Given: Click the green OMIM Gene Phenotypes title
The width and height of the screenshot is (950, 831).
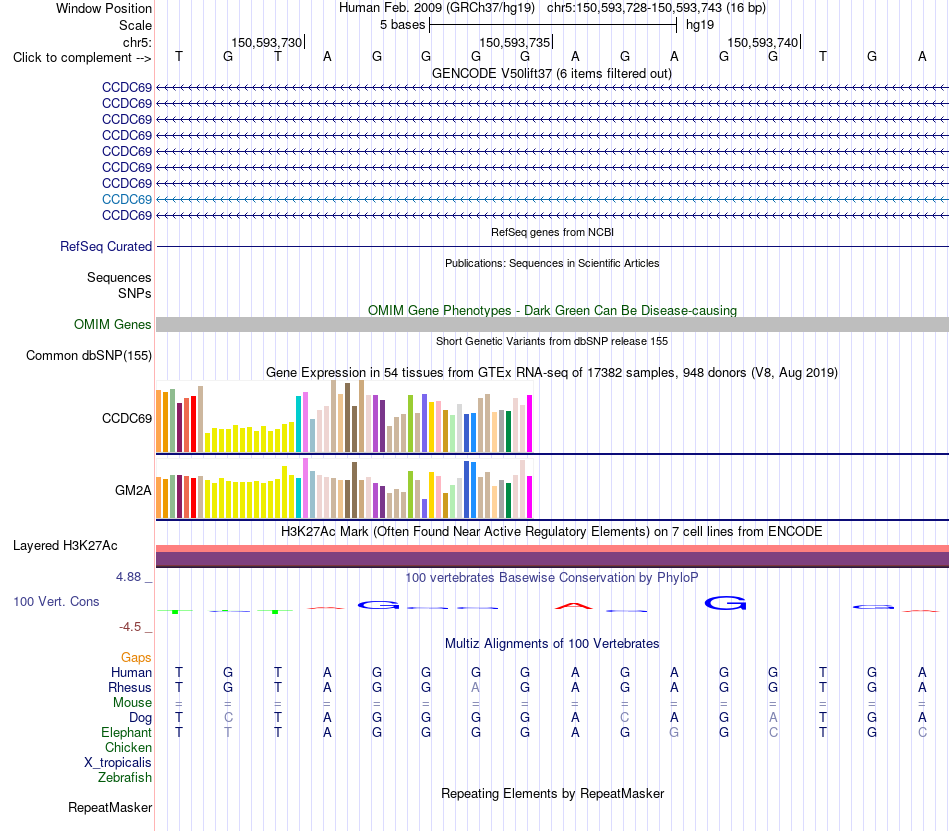Looking at the screenshot, I should (552, 310).
